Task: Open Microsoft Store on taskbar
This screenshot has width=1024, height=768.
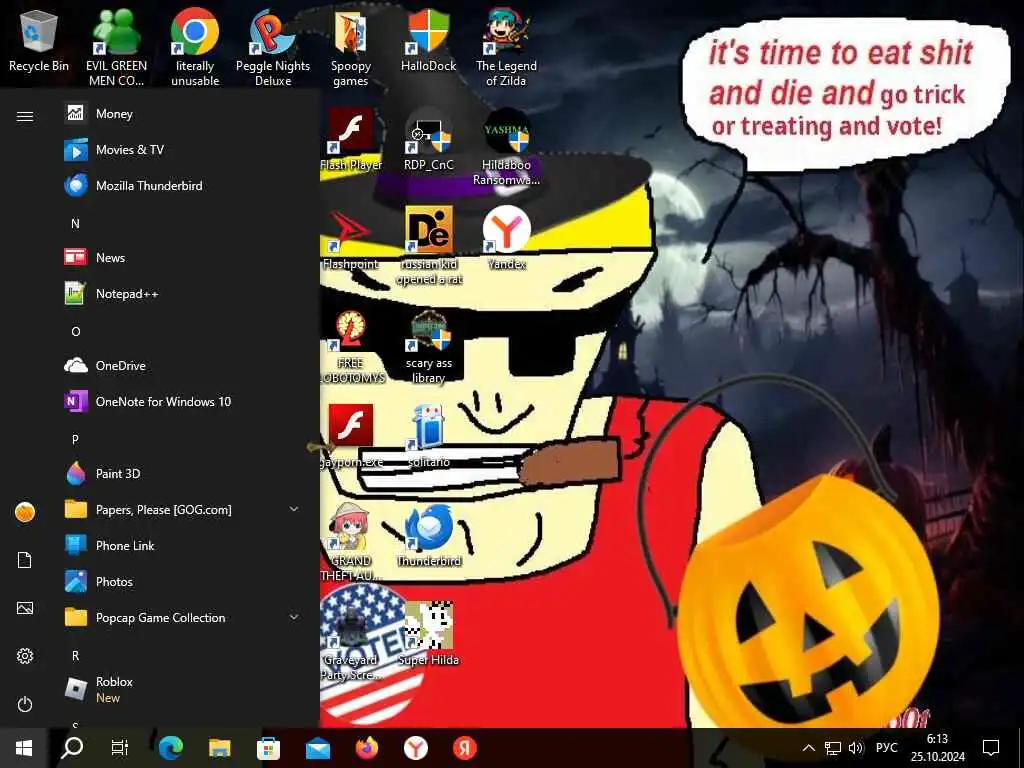Action: pos(268,748)
